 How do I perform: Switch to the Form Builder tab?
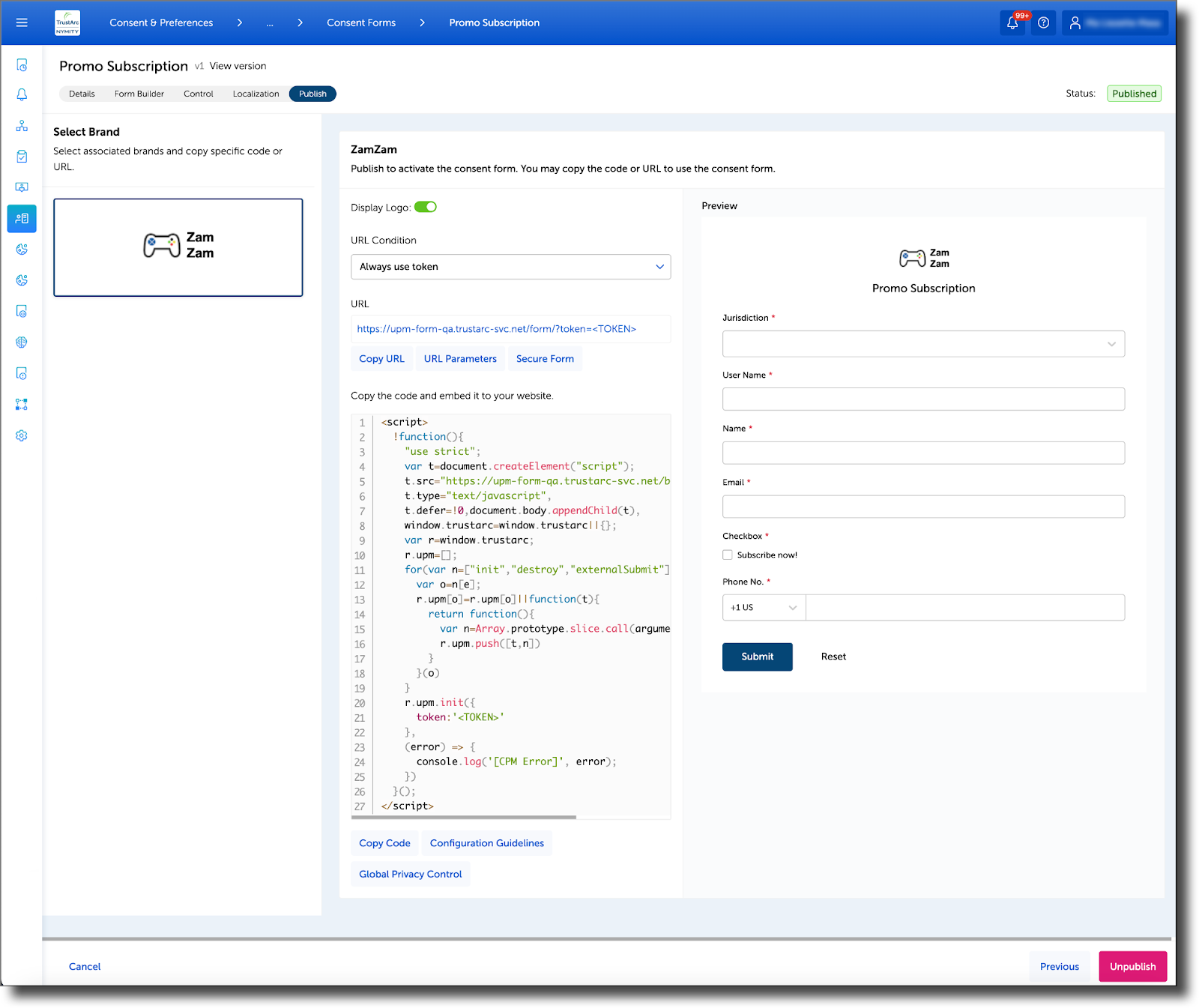tap(139, 94)
